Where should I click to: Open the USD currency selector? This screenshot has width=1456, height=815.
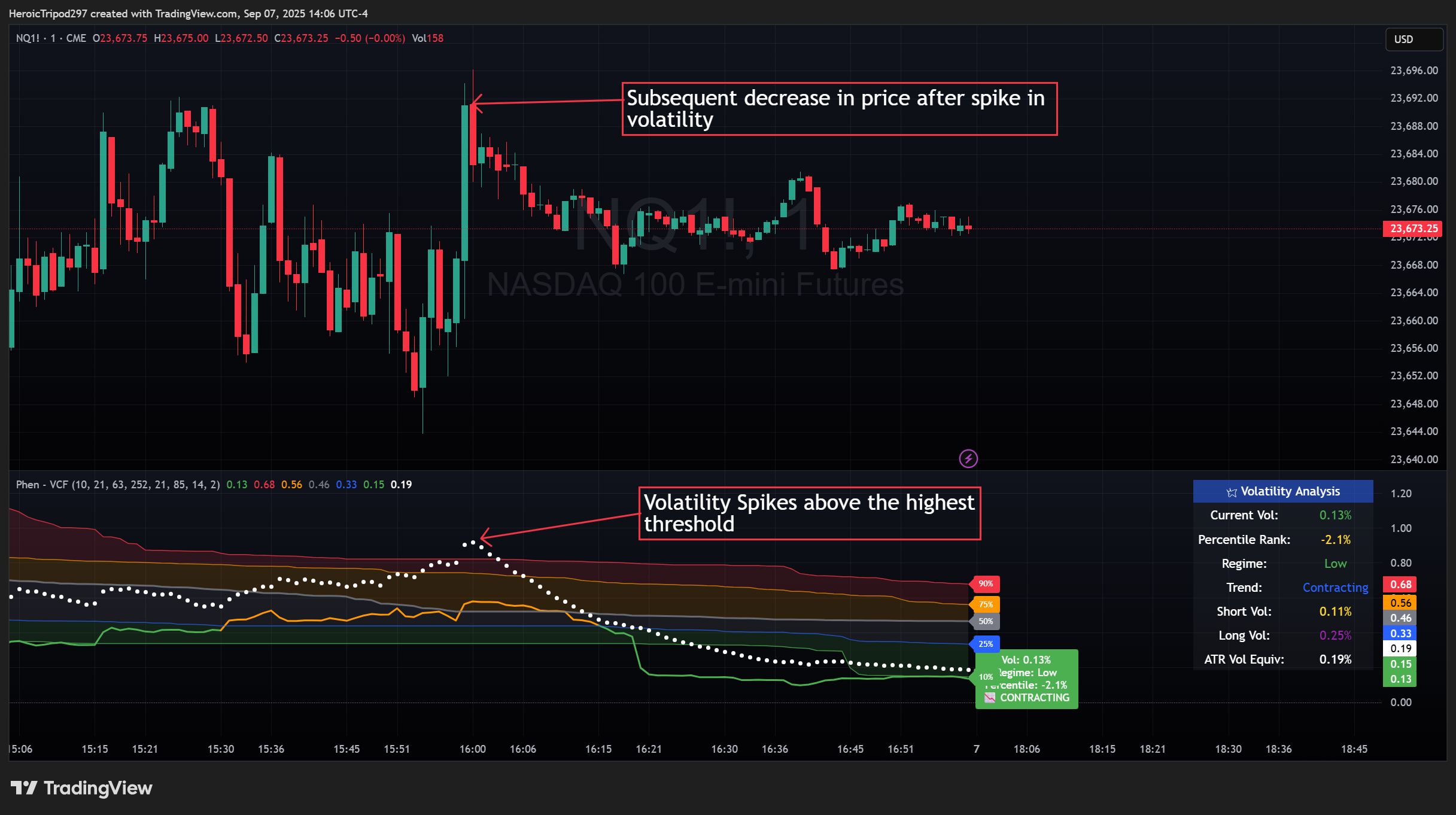(x=1414, y=39)
